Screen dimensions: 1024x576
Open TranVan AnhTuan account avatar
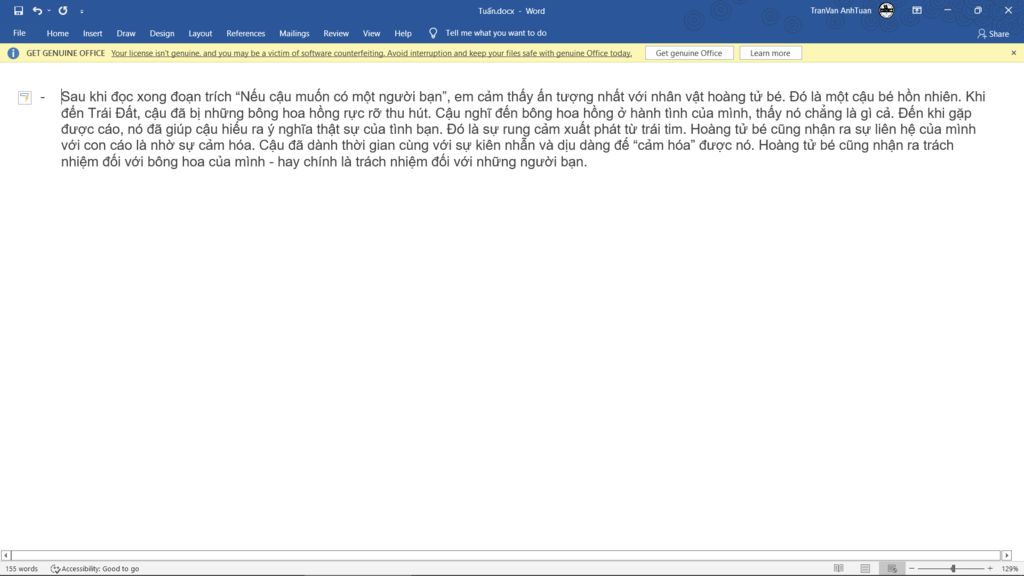pyautogui.click(x=886, y=10)
